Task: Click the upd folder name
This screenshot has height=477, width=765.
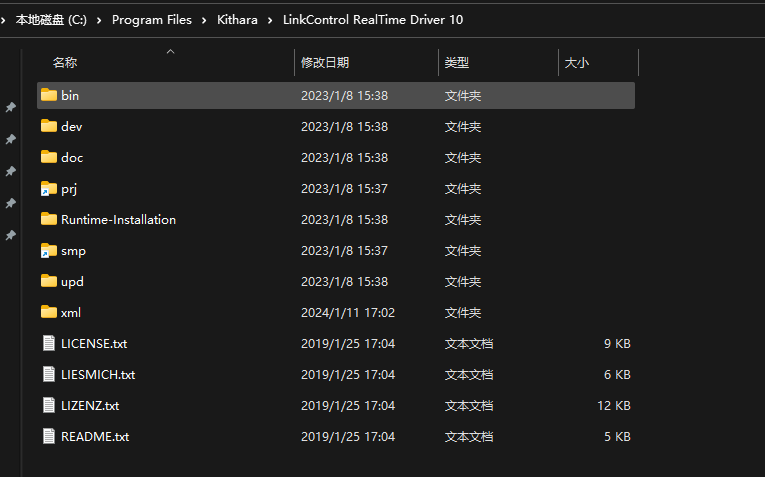Action: click(72, 282)
